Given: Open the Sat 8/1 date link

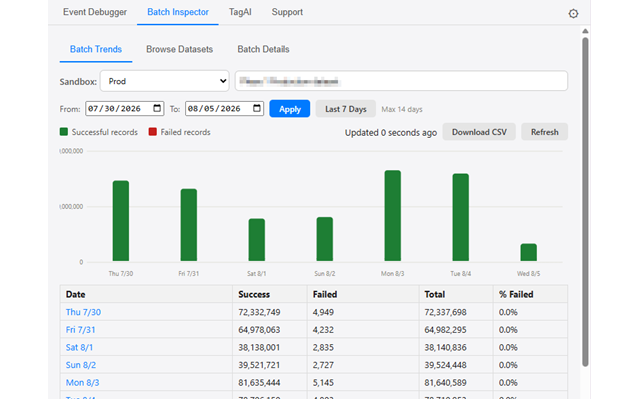Looking at the screenshot, I should [79, 347].
